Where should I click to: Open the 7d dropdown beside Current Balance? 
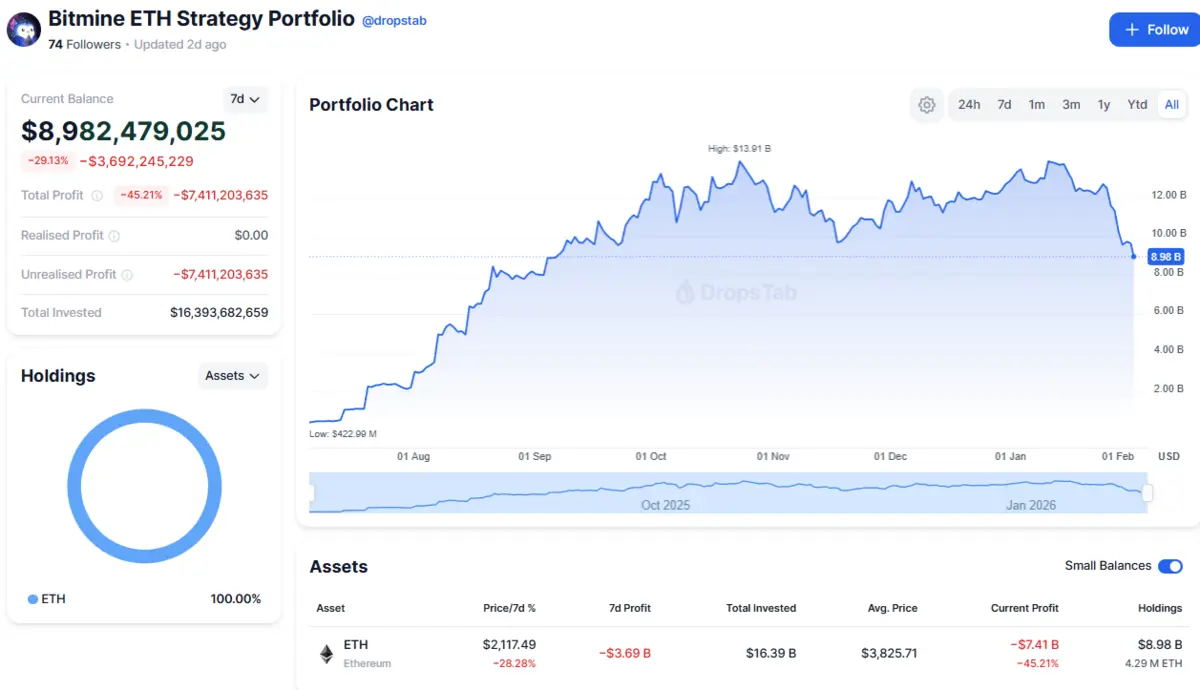pos(245,99)
